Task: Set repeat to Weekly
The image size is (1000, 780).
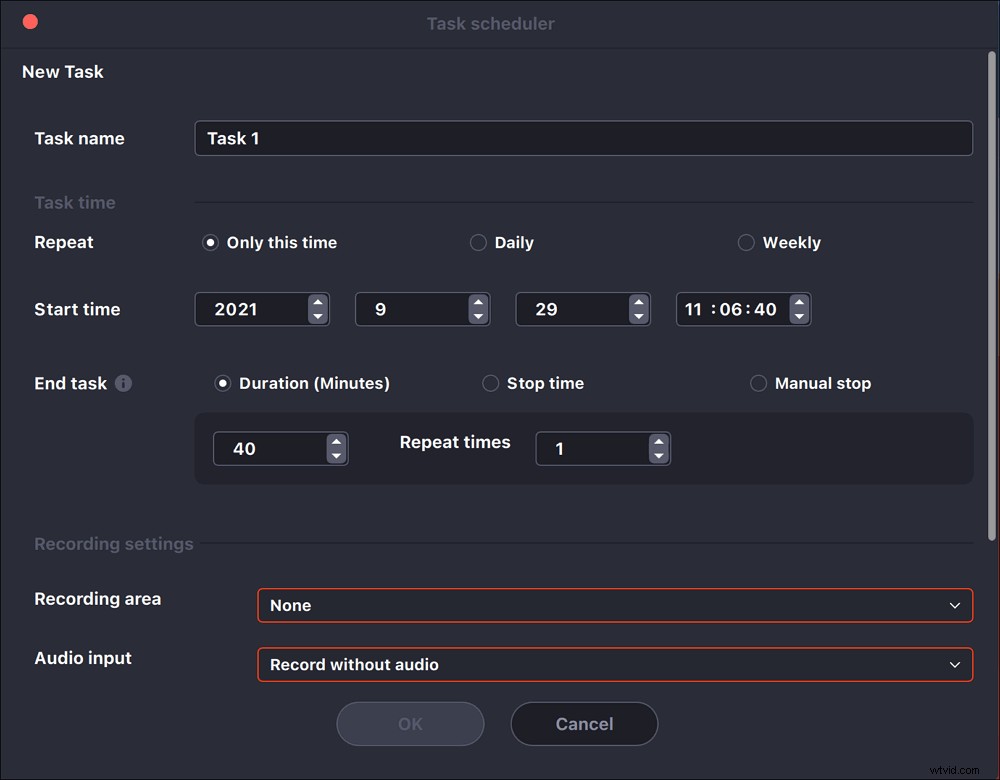Action: click(746, 243)
